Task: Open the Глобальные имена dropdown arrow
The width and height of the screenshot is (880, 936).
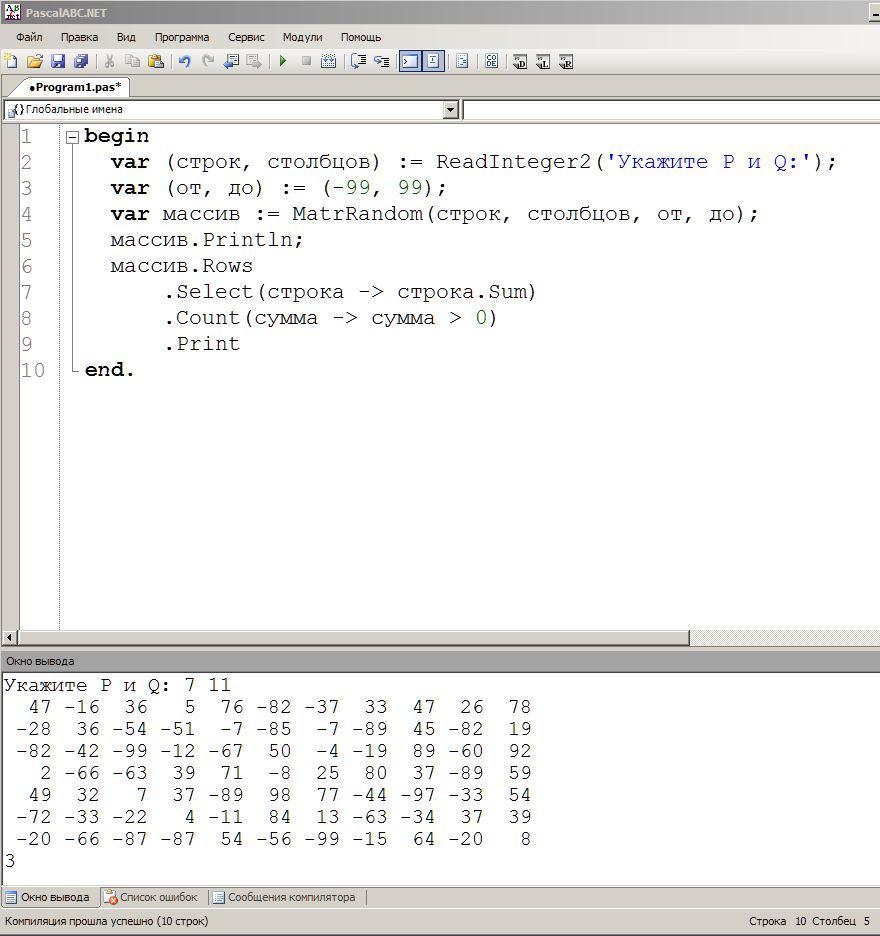Action: click(x=451, y=110)
